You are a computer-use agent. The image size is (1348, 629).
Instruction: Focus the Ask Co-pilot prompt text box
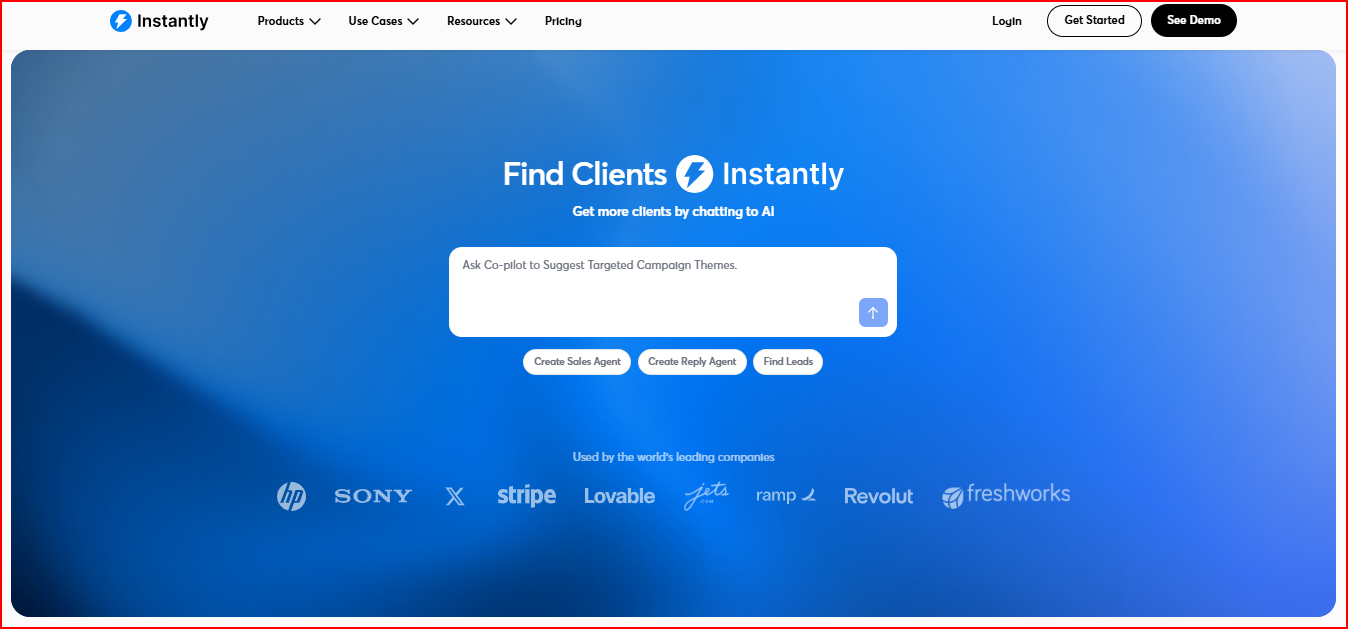tap(673, 292)
